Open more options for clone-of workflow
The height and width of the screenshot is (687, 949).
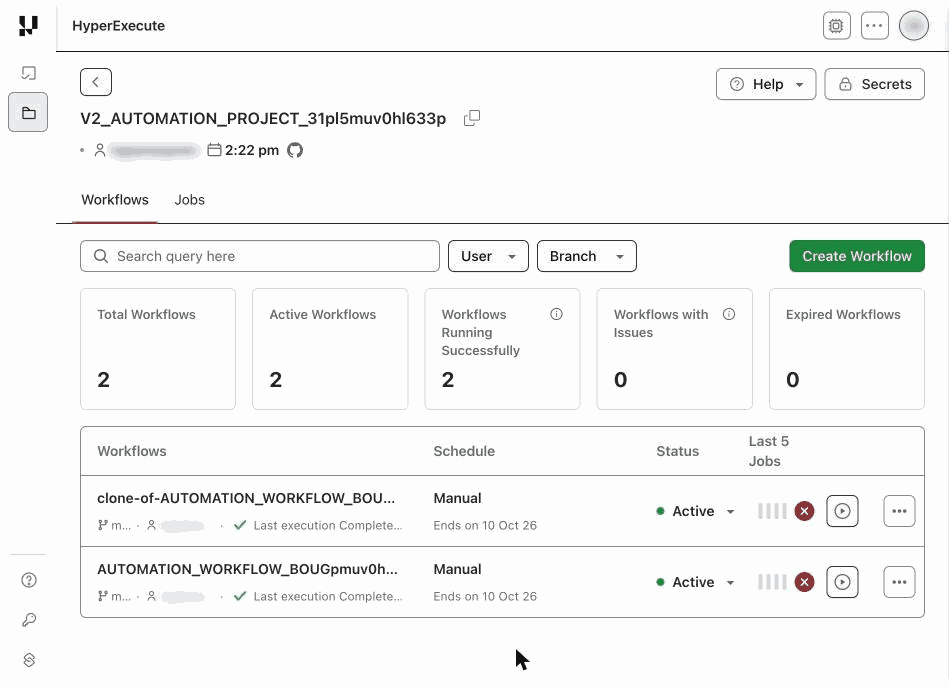click(x=899, y=511)
